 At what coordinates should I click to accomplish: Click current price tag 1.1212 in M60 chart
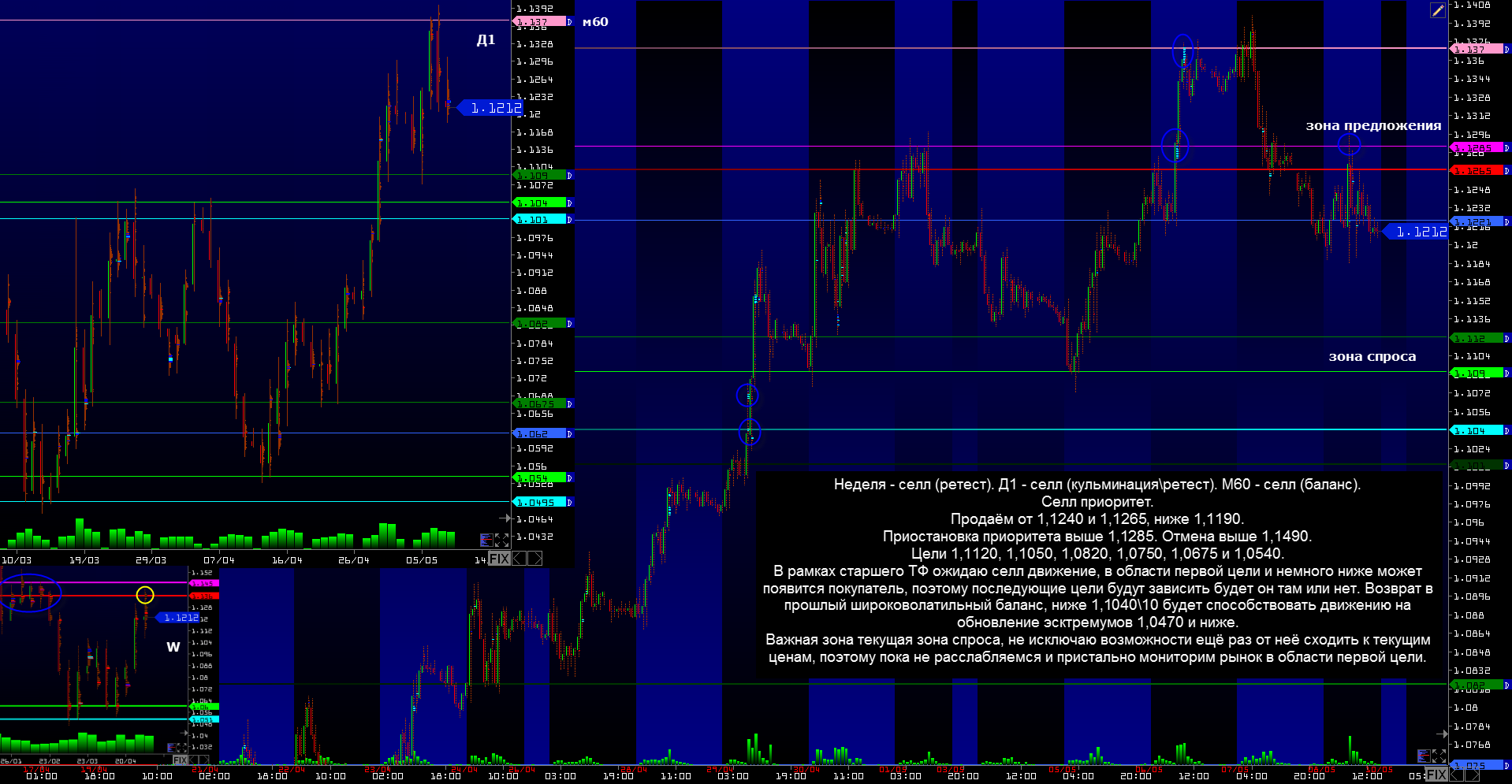tap(1417, 232)
